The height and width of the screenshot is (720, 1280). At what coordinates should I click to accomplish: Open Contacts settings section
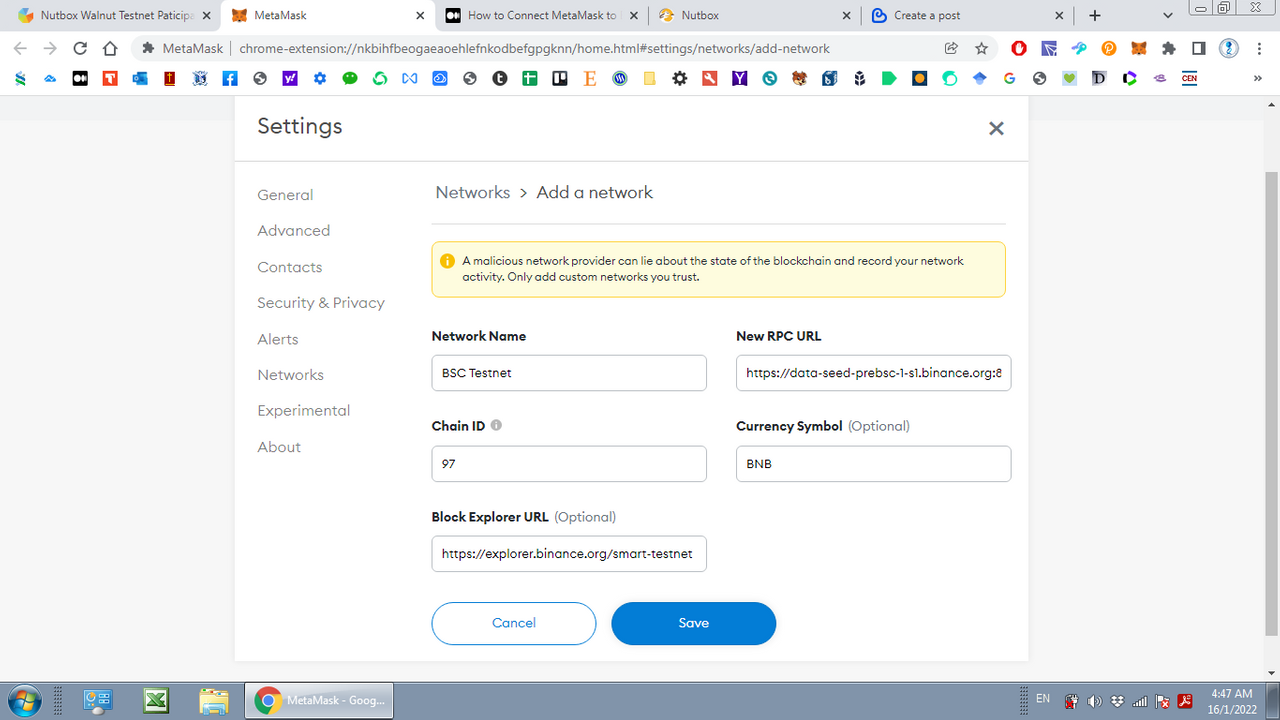coord(289,267)
